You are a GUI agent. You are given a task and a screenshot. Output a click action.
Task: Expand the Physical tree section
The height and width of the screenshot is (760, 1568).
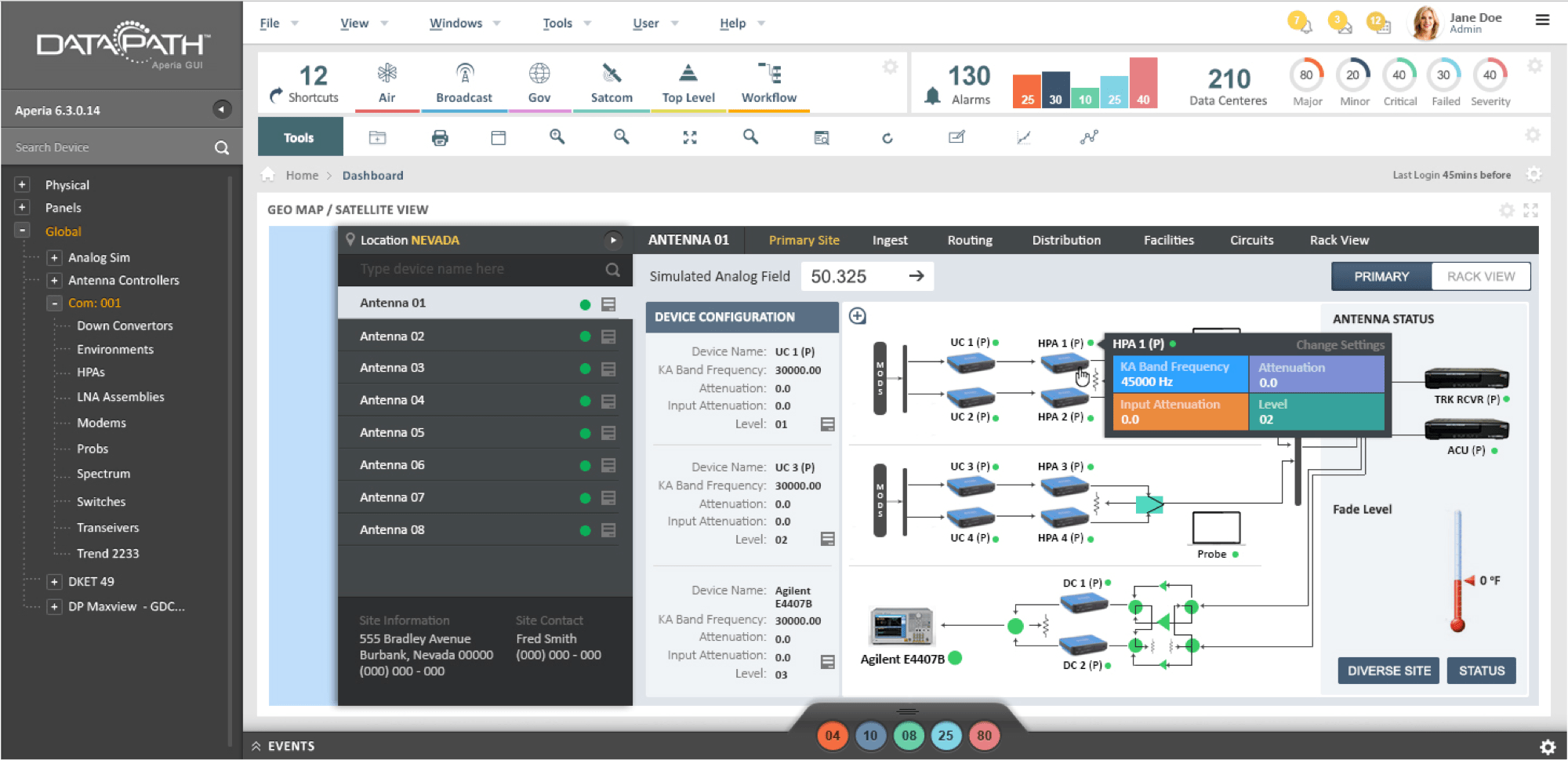20,184
